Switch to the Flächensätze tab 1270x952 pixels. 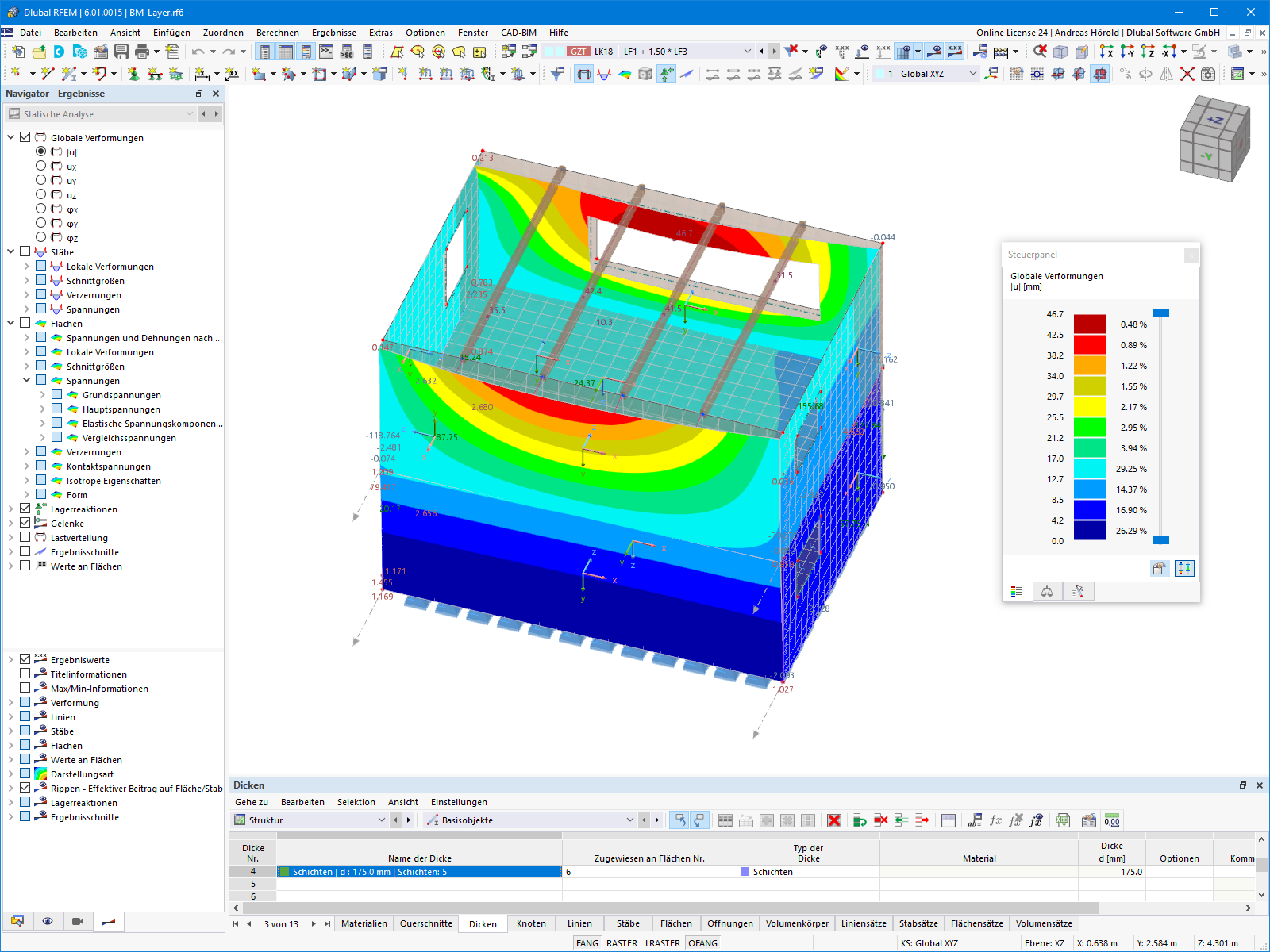977,923
